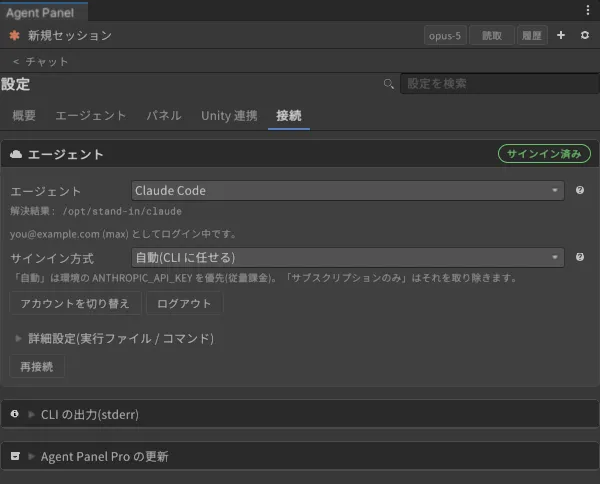The height and width of the screenshot is (484, 600).
Task: Switch to the 概要 tab
Action: [24, 116]
